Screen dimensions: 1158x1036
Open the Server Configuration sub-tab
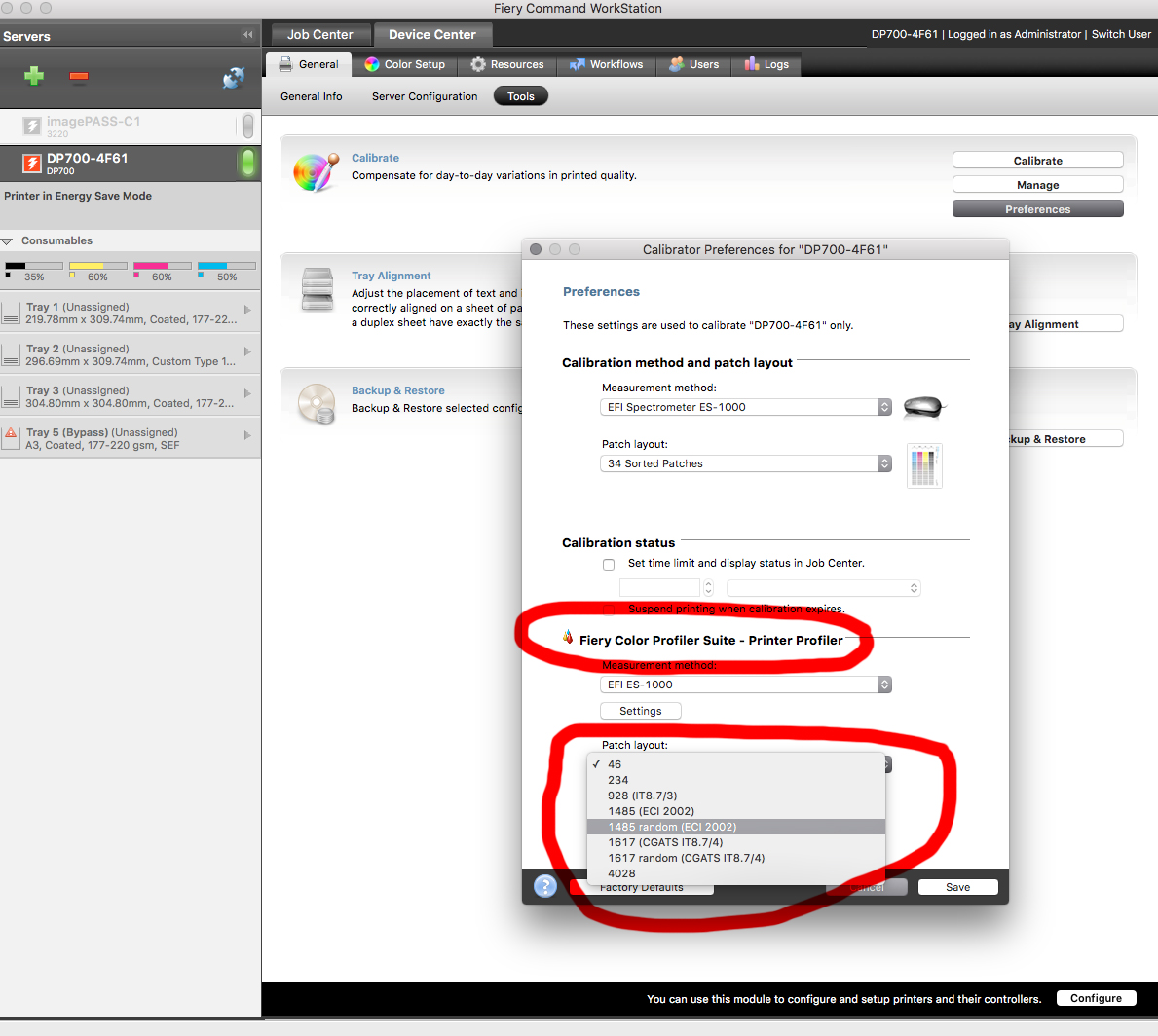pos(425,96)
